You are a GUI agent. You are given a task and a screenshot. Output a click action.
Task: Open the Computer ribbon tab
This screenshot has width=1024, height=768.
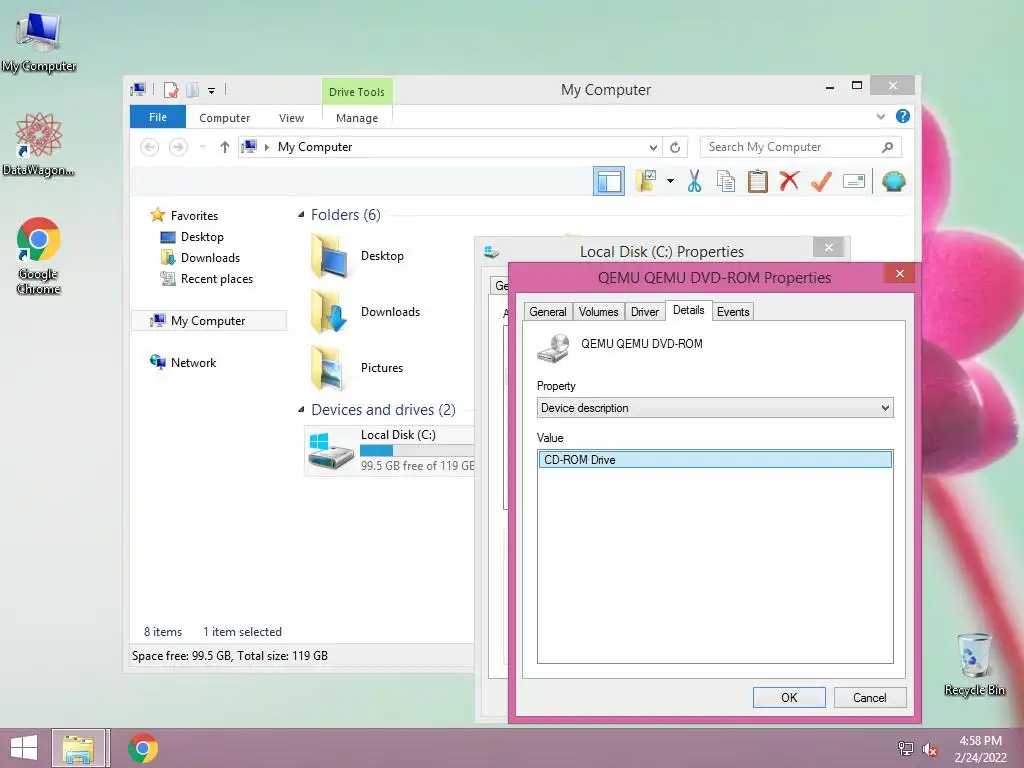(225, 118)
